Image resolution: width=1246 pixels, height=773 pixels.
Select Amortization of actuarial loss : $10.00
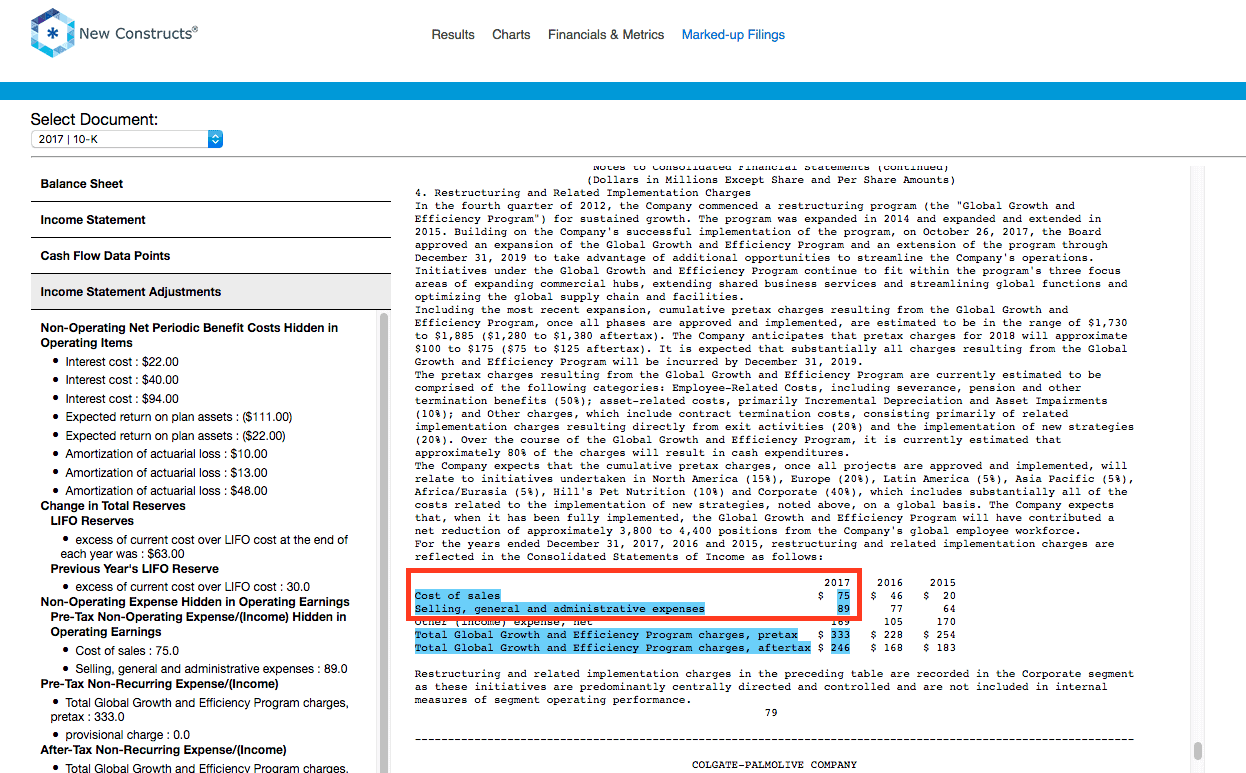pos(167,454)
